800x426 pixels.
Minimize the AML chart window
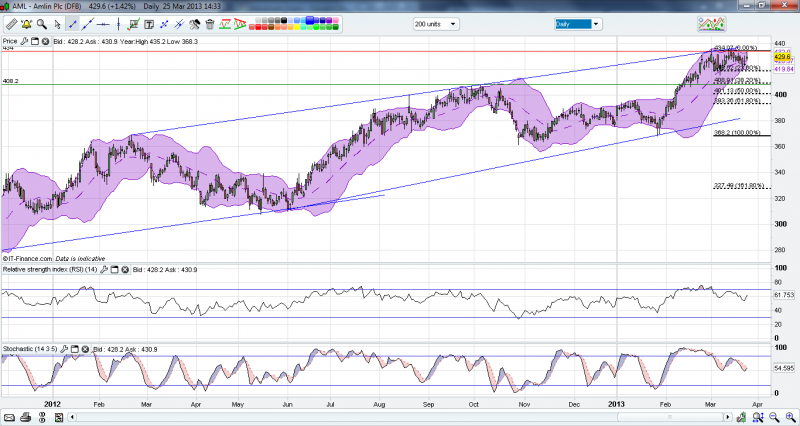746,6
